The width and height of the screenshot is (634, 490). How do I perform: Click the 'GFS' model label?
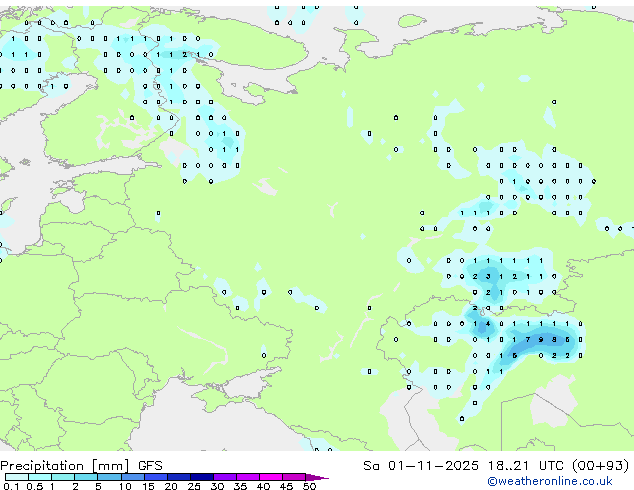click(150, 466)
